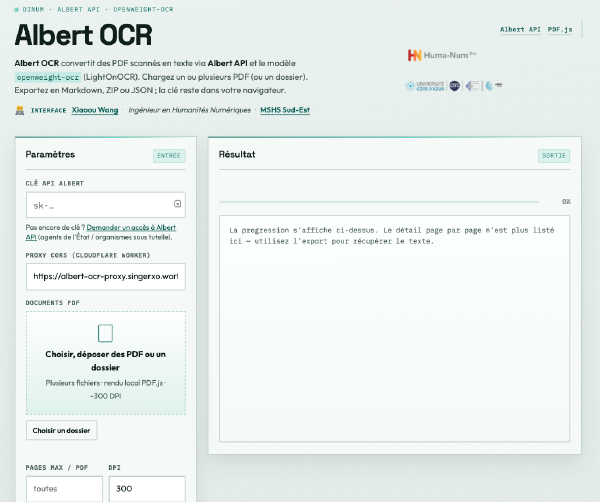
Task: Click the PDF document icon in drop zone
Action: tap(105, 333)
